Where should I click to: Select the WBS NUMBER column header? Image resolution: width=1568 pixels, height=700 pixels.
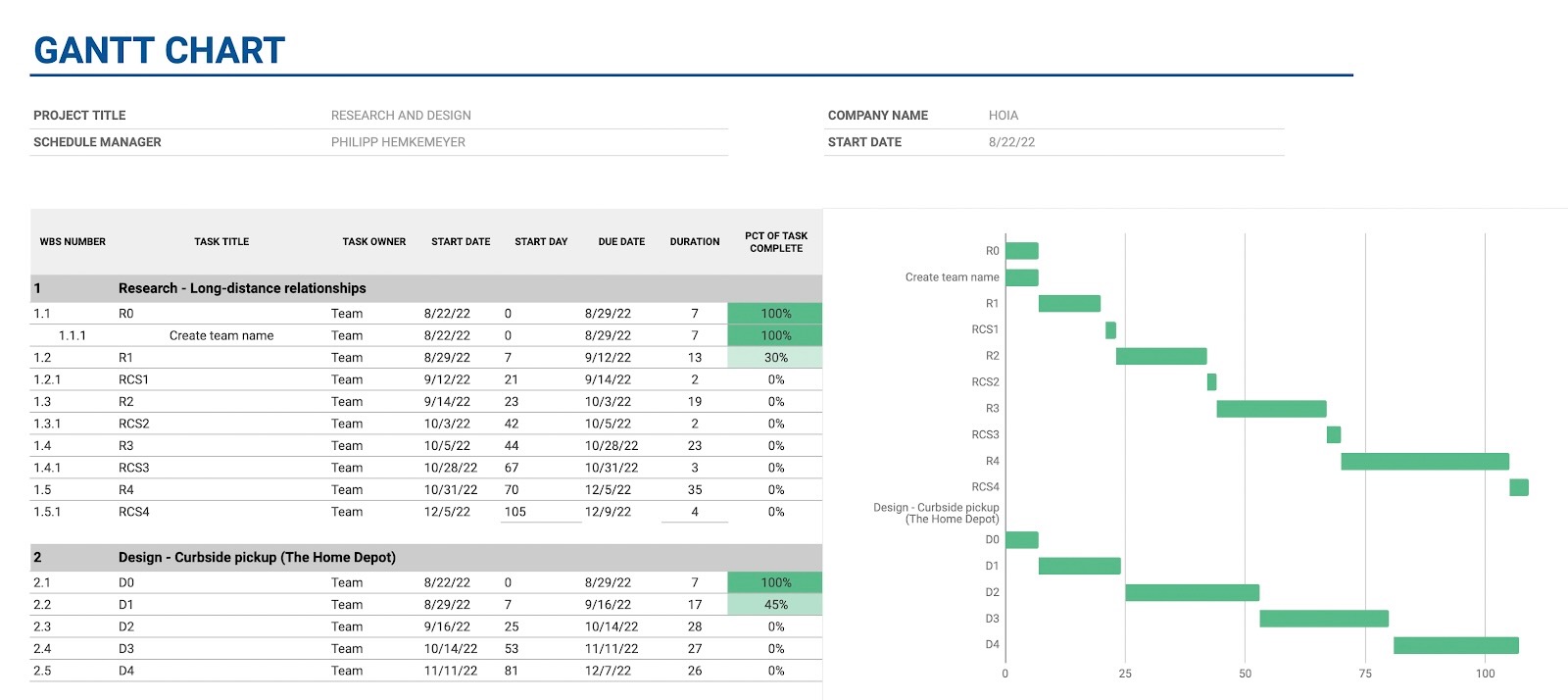point(73,241)
